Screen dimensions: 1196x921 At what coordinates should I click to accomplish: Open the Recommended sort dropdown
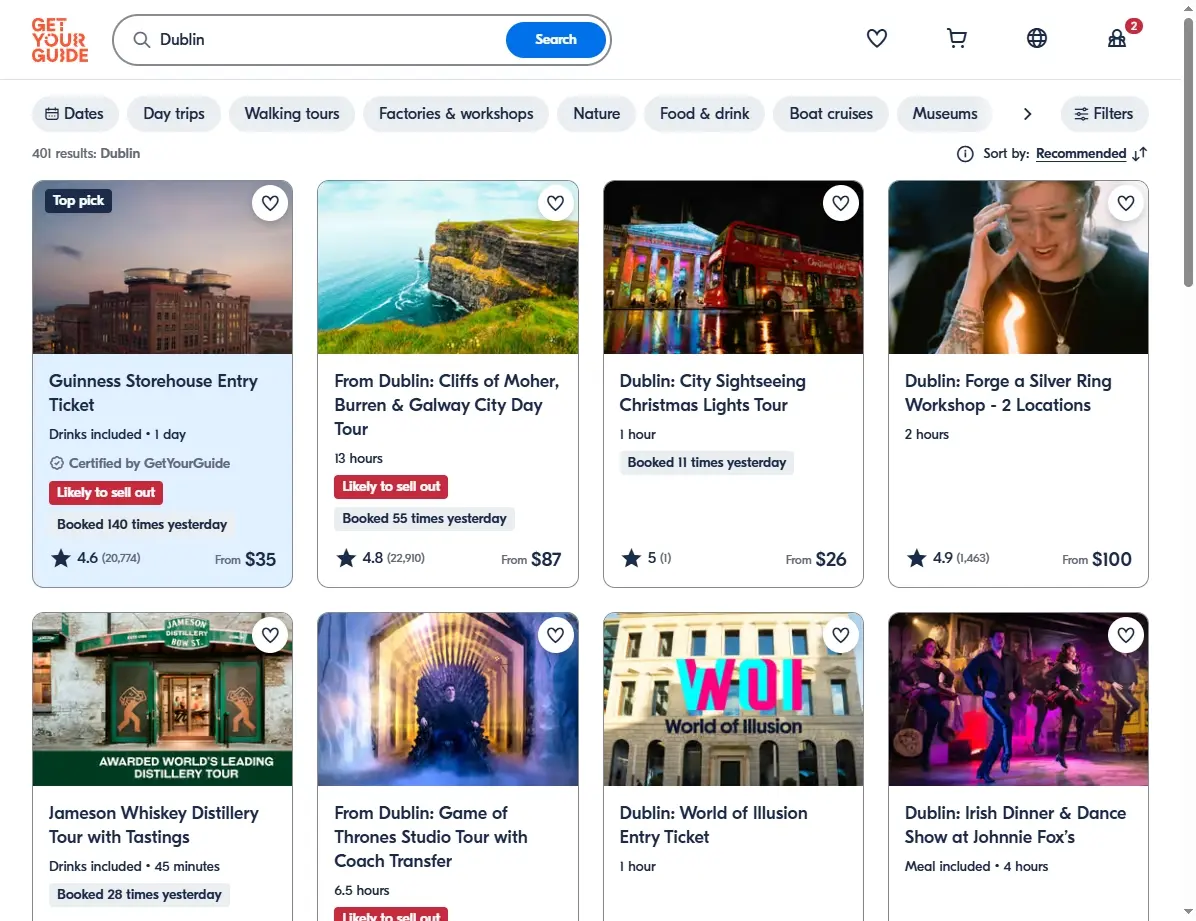(1081, 154)
